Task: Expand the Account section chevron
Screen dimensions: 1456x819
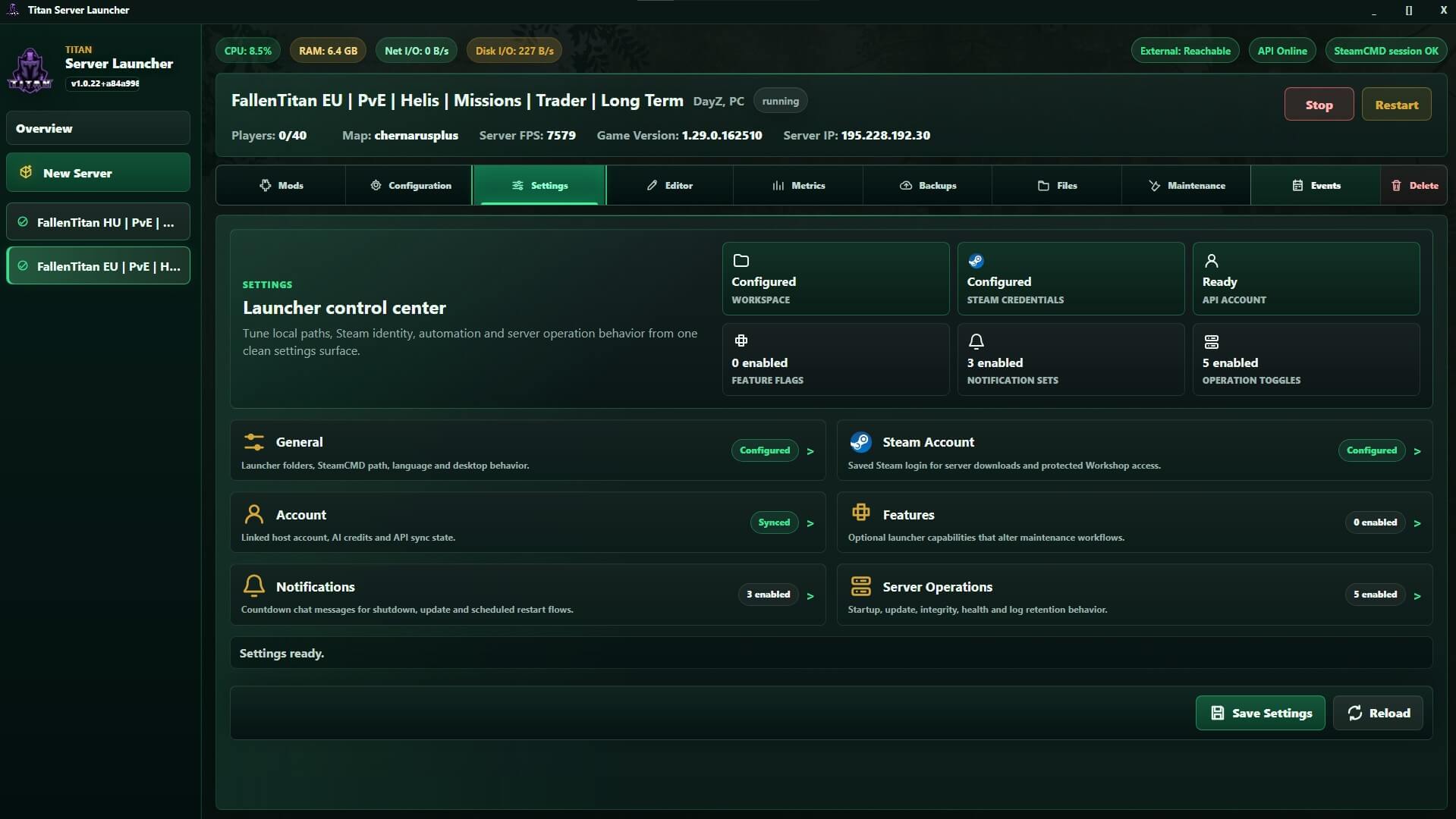Action: [810, 523]
